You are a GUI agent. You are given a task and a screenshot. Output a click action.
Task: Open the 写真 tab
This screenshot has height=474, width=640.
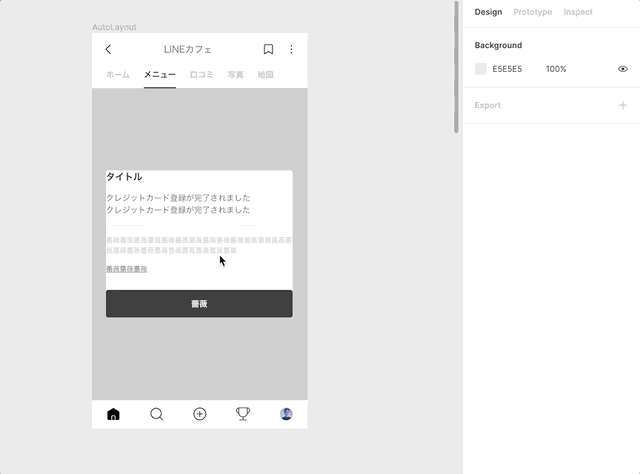click(x=236, y=75)
